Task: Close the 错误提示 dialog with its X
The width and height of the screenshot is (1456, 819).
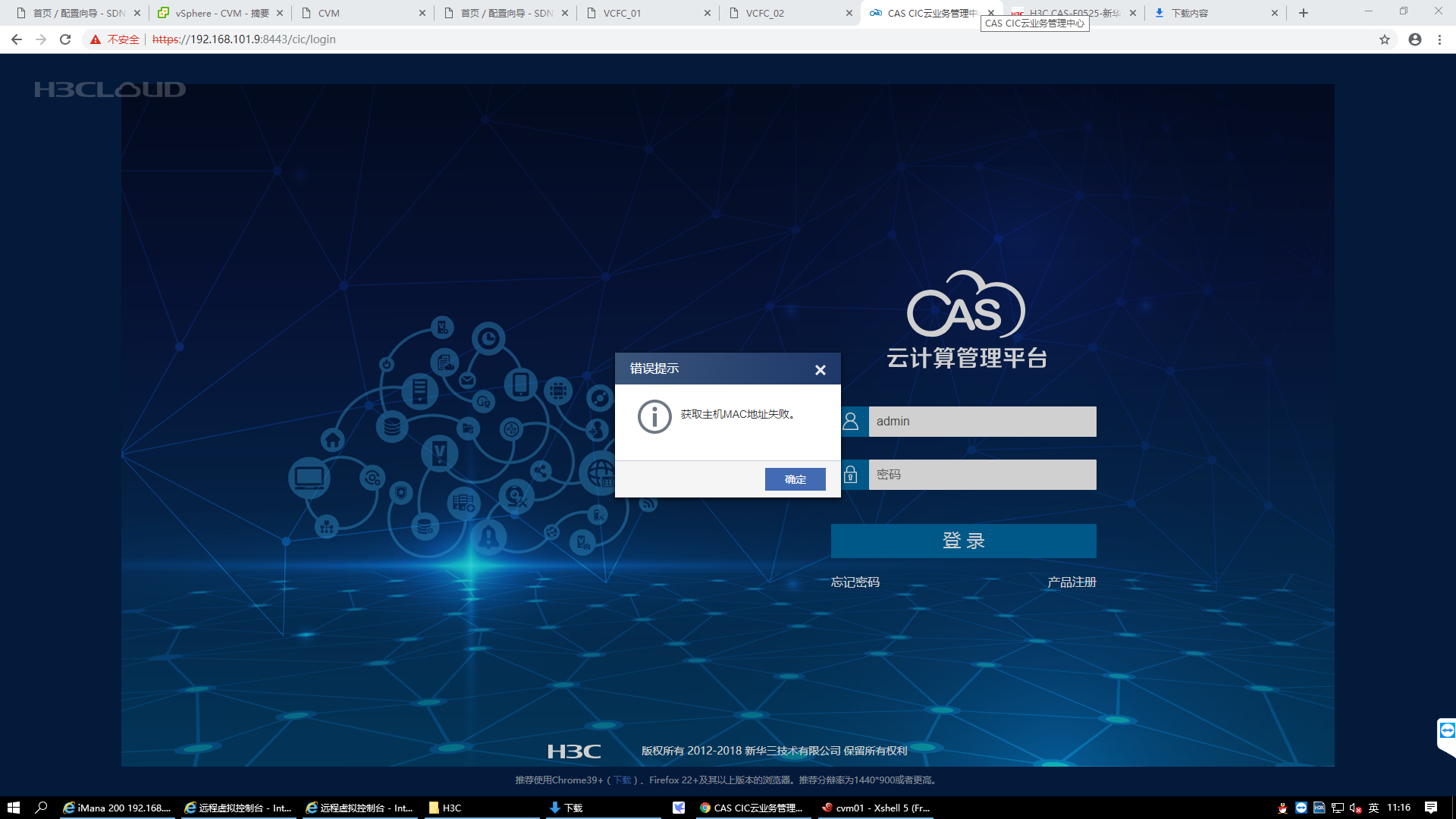Action: pos(820,370)
